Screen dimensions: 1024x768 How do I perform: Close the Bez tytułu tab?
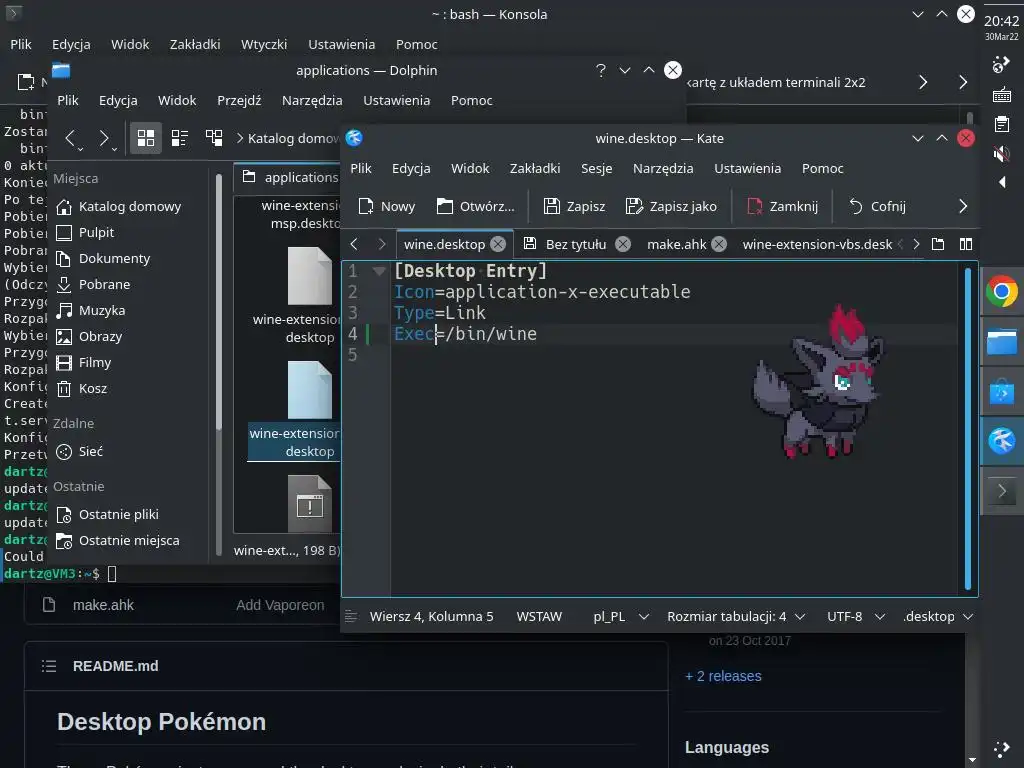pos(623,244)
